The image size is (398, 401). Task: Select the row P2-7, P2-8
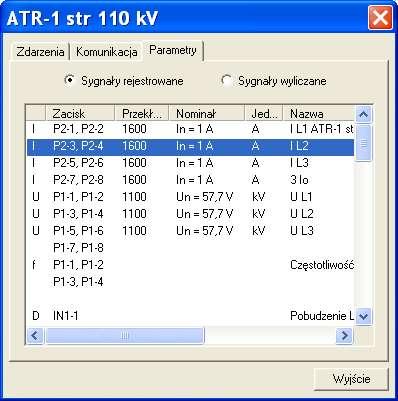click(190, 180)
